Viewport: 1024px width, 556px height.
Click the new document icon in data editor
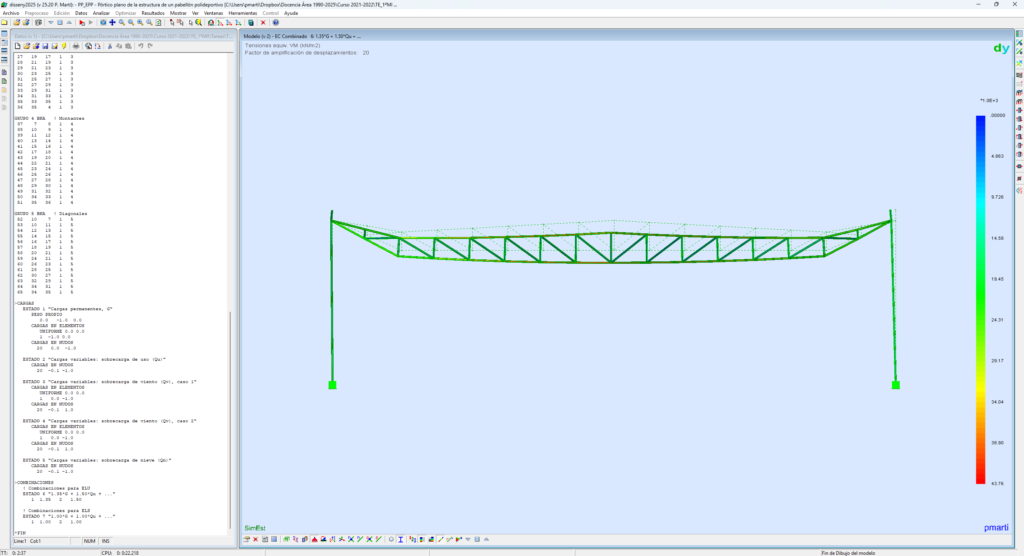point(17,46)
